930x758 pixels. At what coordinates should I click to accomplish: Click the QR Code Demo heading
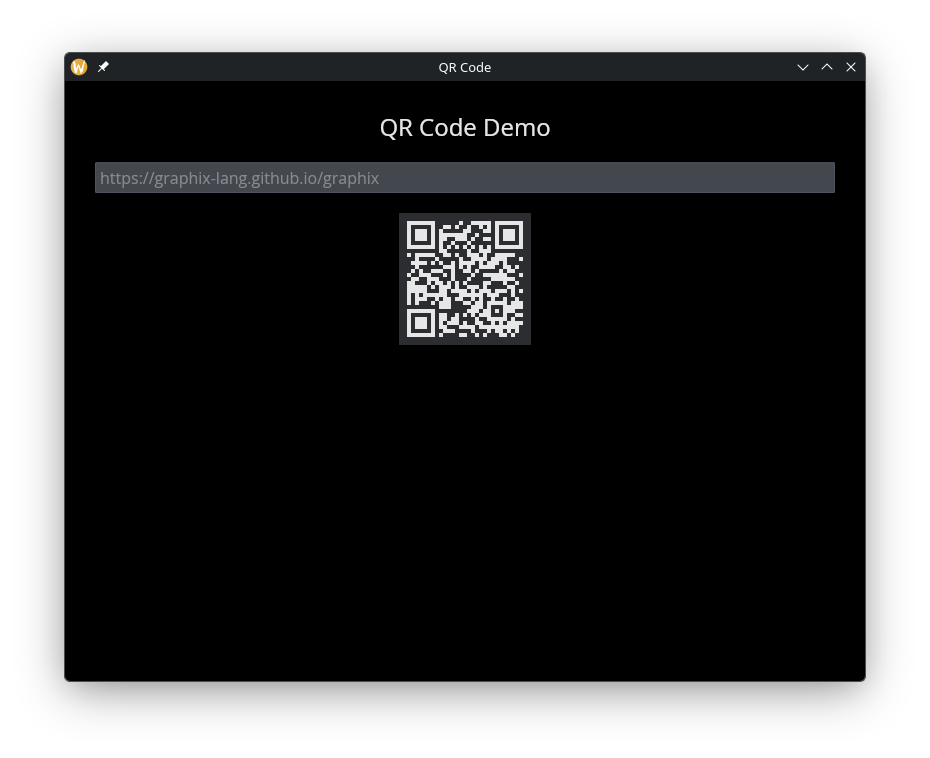[x=465, y=127]
